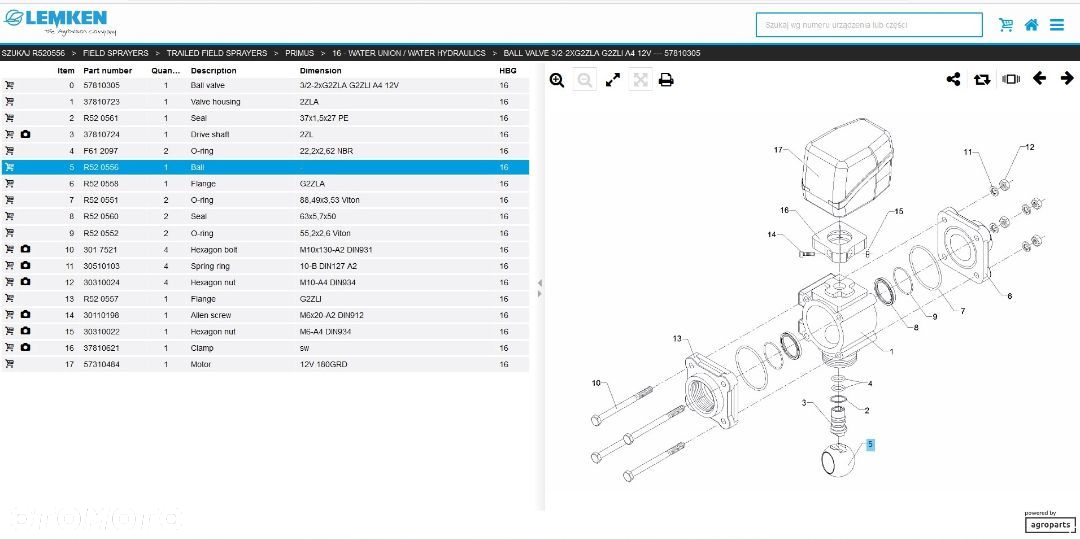Screen dimensions: 1080x540
Task: Expand diagram with fullscreen arrows icon
Action: (x=612, y=80)
